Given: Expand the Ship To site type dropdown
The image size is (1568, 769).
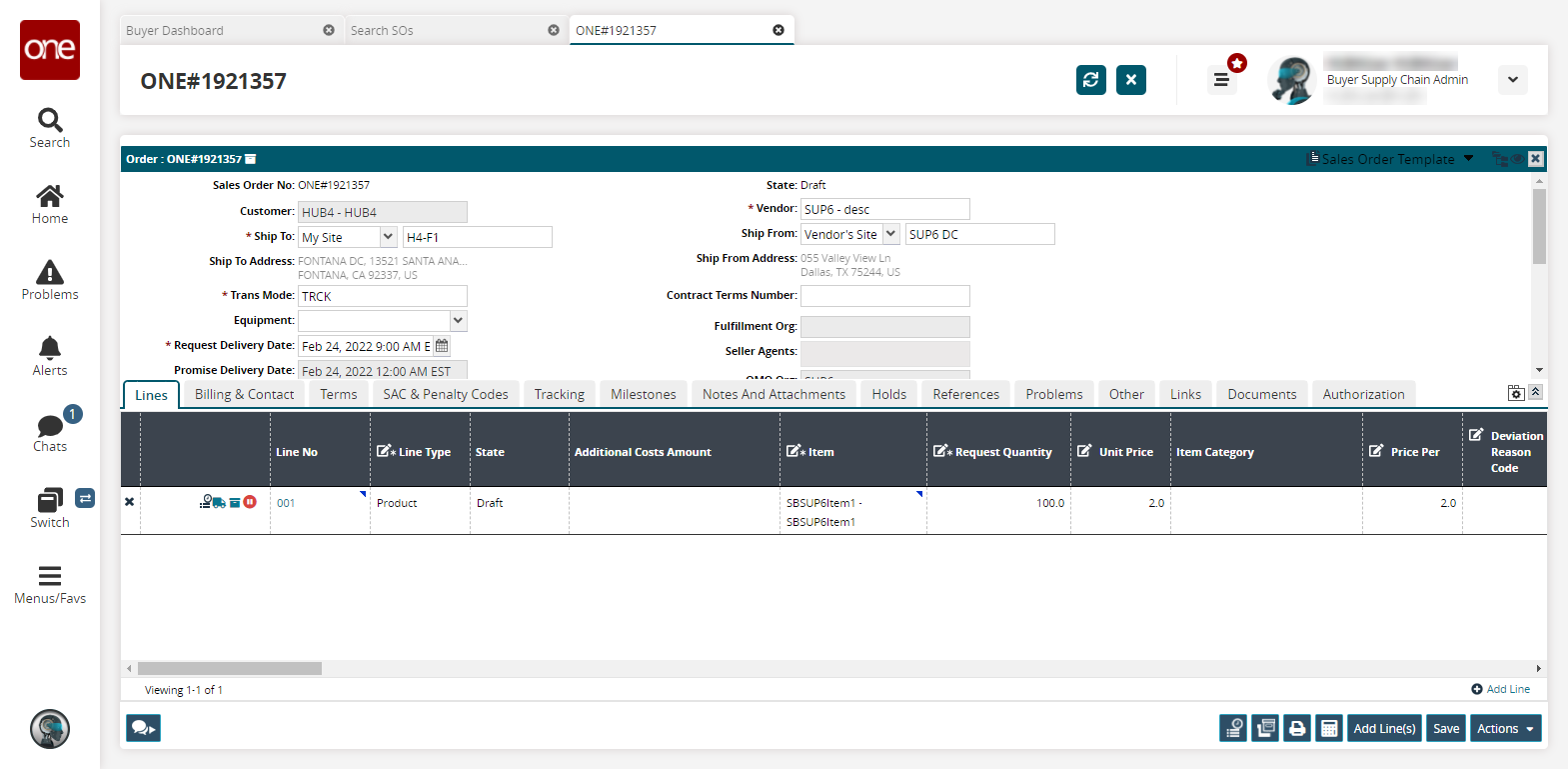Looking at the screenshot, I should pyautogui.click(x=389, y=237).
